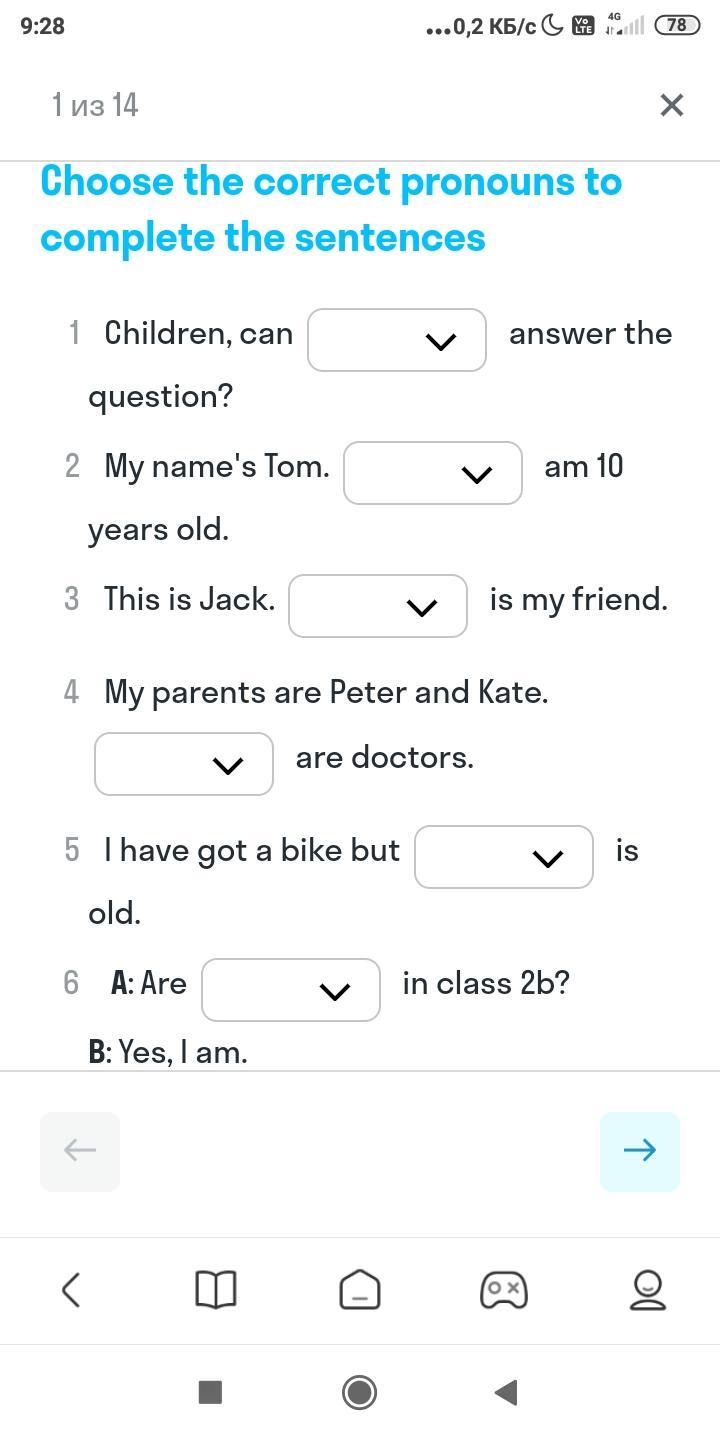Open the book icon in bottom navigation
The height and width of the screenshot is (1440, 720).
click(x=215, y=1289)
